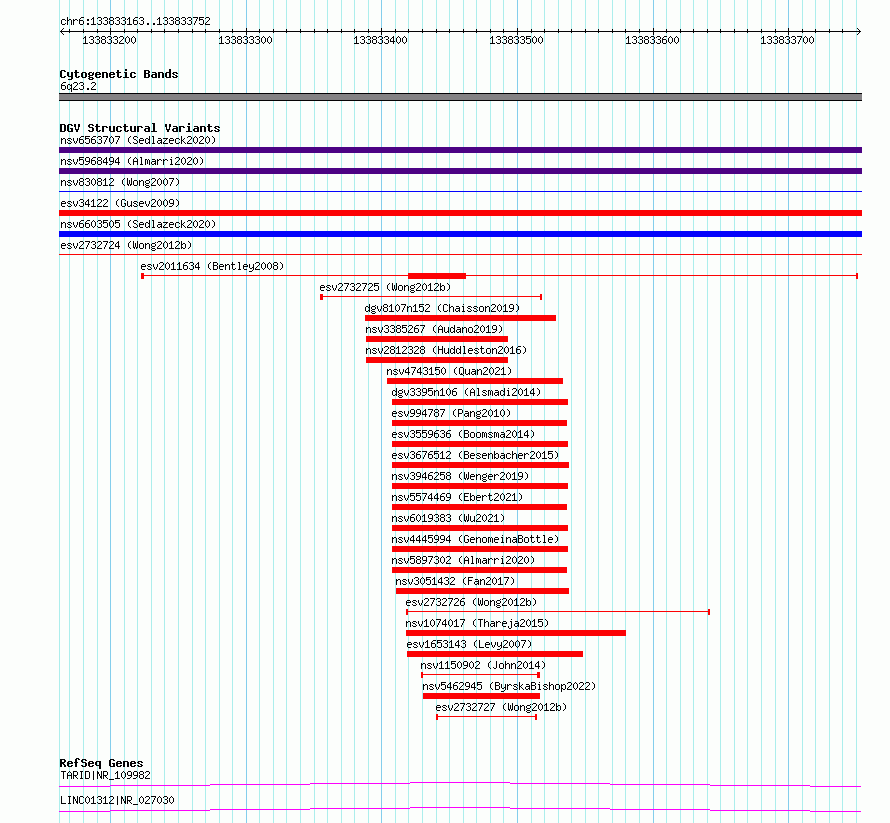Select the gray 6q23.2 band bar
This screenshot has width=890, height=823.
click(x=460, y=97)
